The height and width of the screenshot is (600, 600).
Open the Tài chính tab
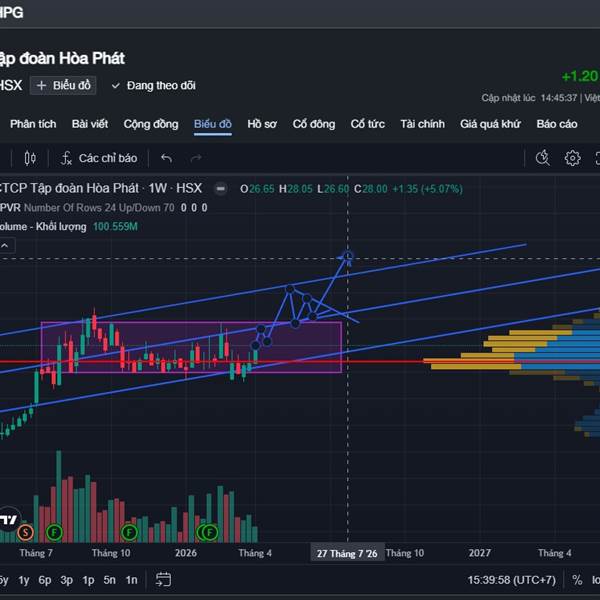coord(422,124)
